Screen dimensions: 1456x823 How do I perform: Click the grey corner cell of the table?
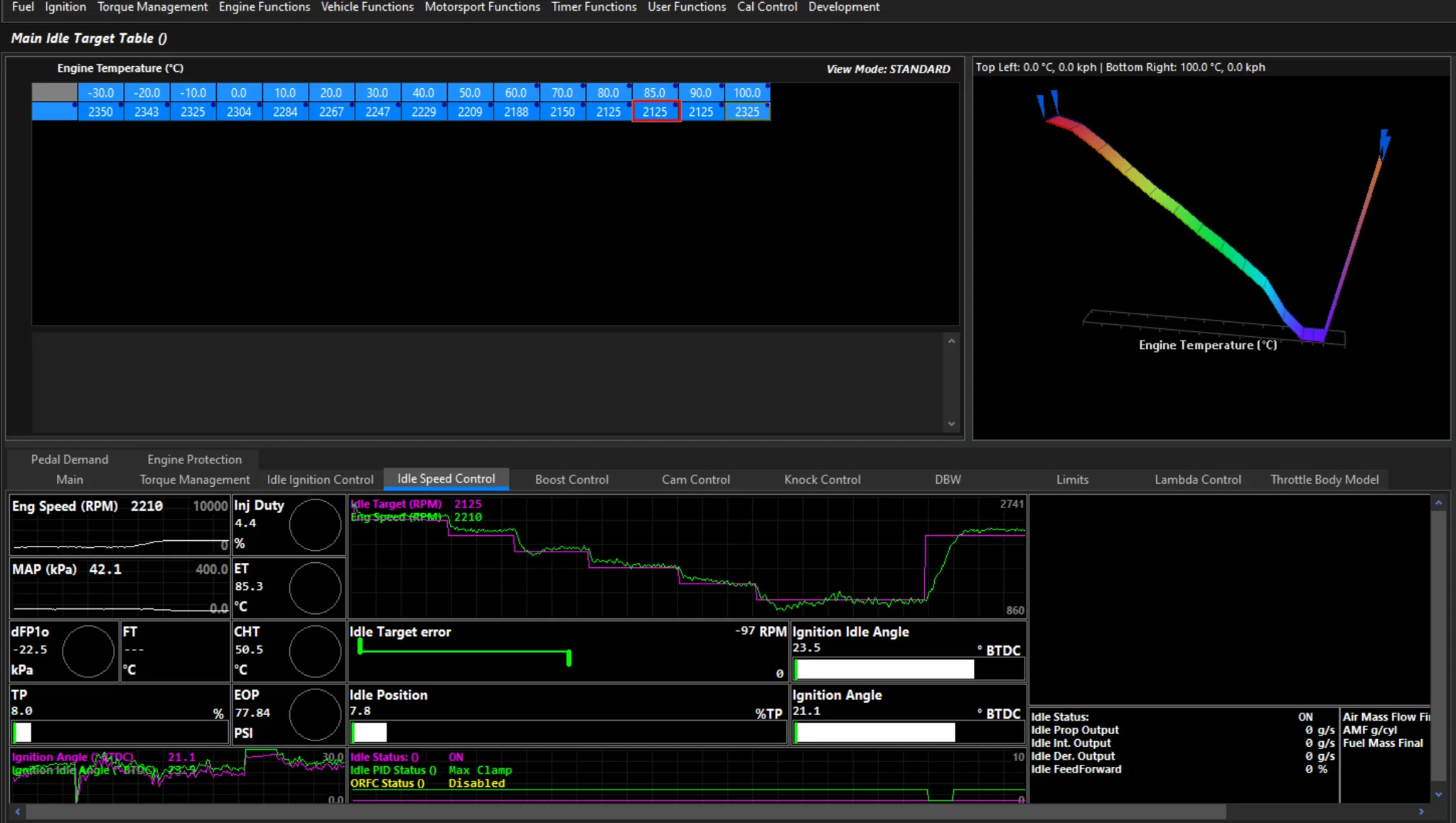(x=55, y=92)
